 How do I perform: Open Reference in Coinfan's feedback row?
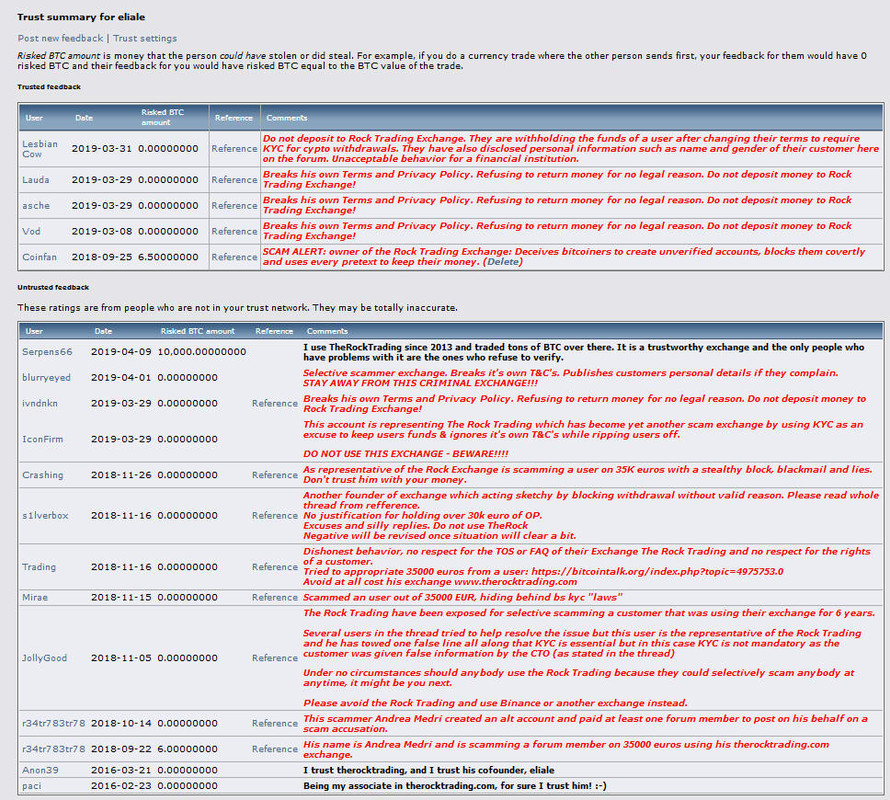coord(234,257)
